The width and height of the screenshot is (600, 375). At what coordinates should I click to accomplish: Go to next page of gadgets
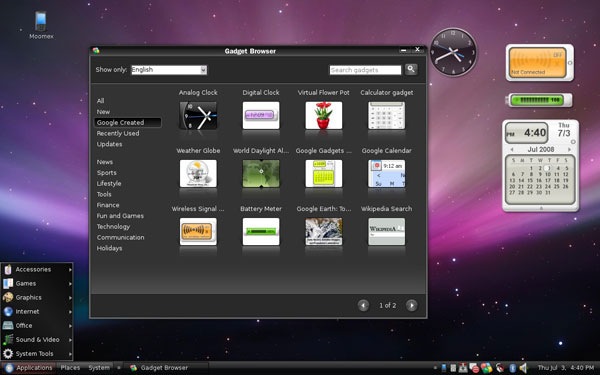(412, 305)
